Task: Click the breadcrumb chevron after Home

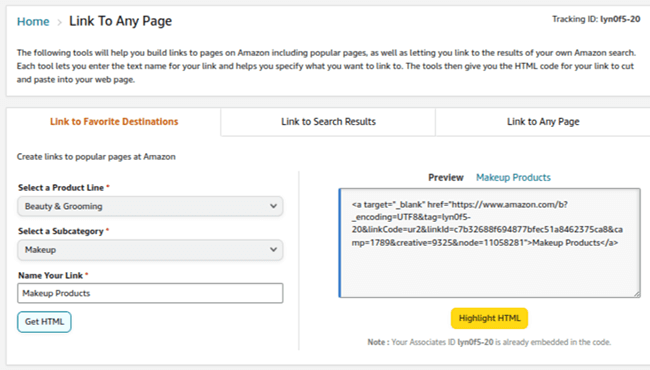Action: (x=59, y=22)
